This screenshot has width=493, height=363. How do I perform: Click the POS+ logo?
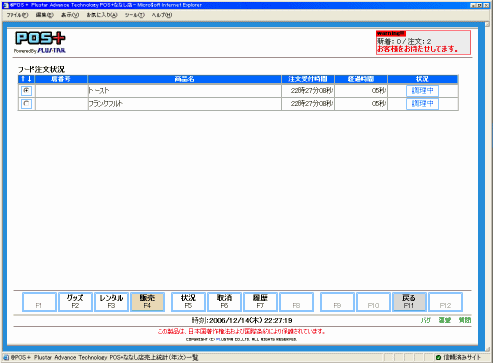(40, 42)
